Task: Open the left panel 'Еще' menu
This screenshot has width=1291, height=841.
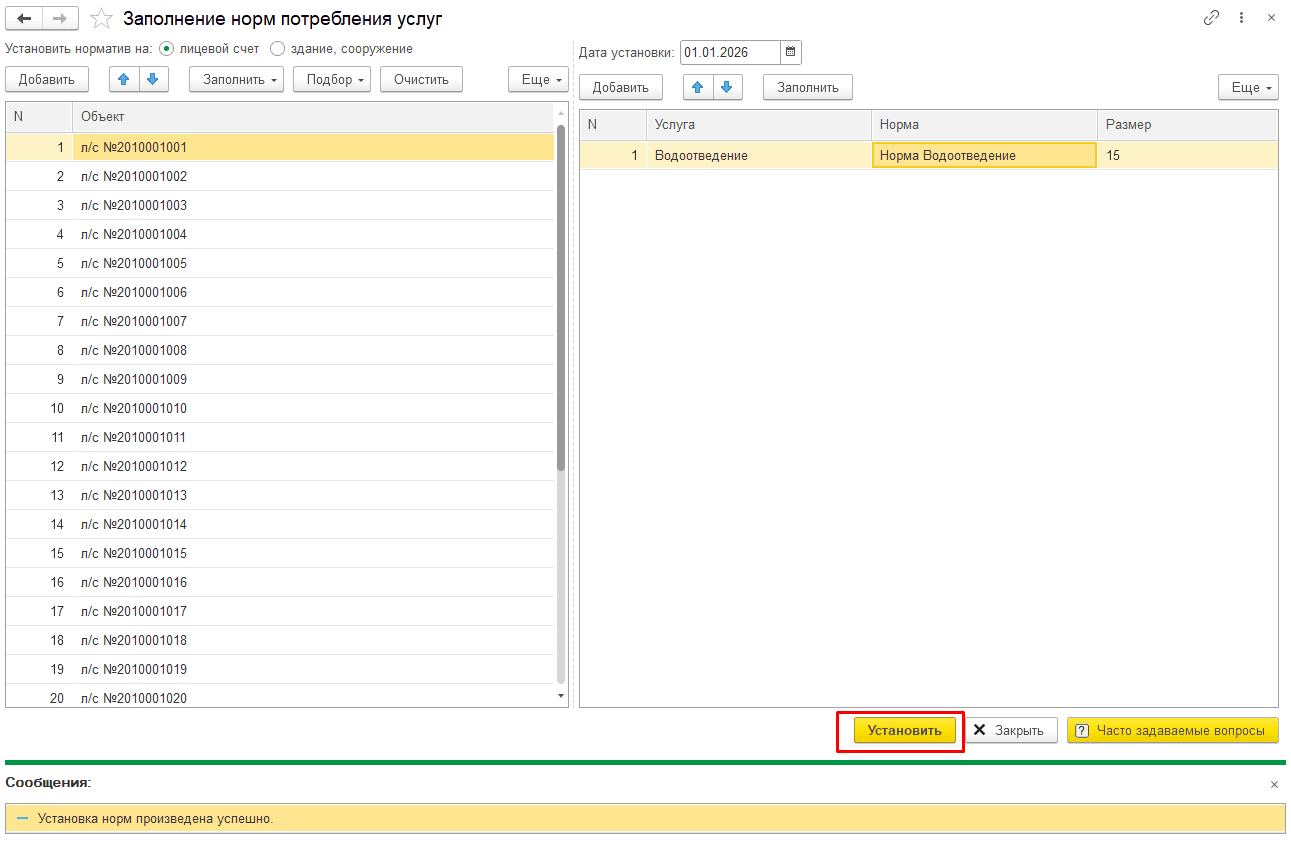Action: [x=538, y=79]
